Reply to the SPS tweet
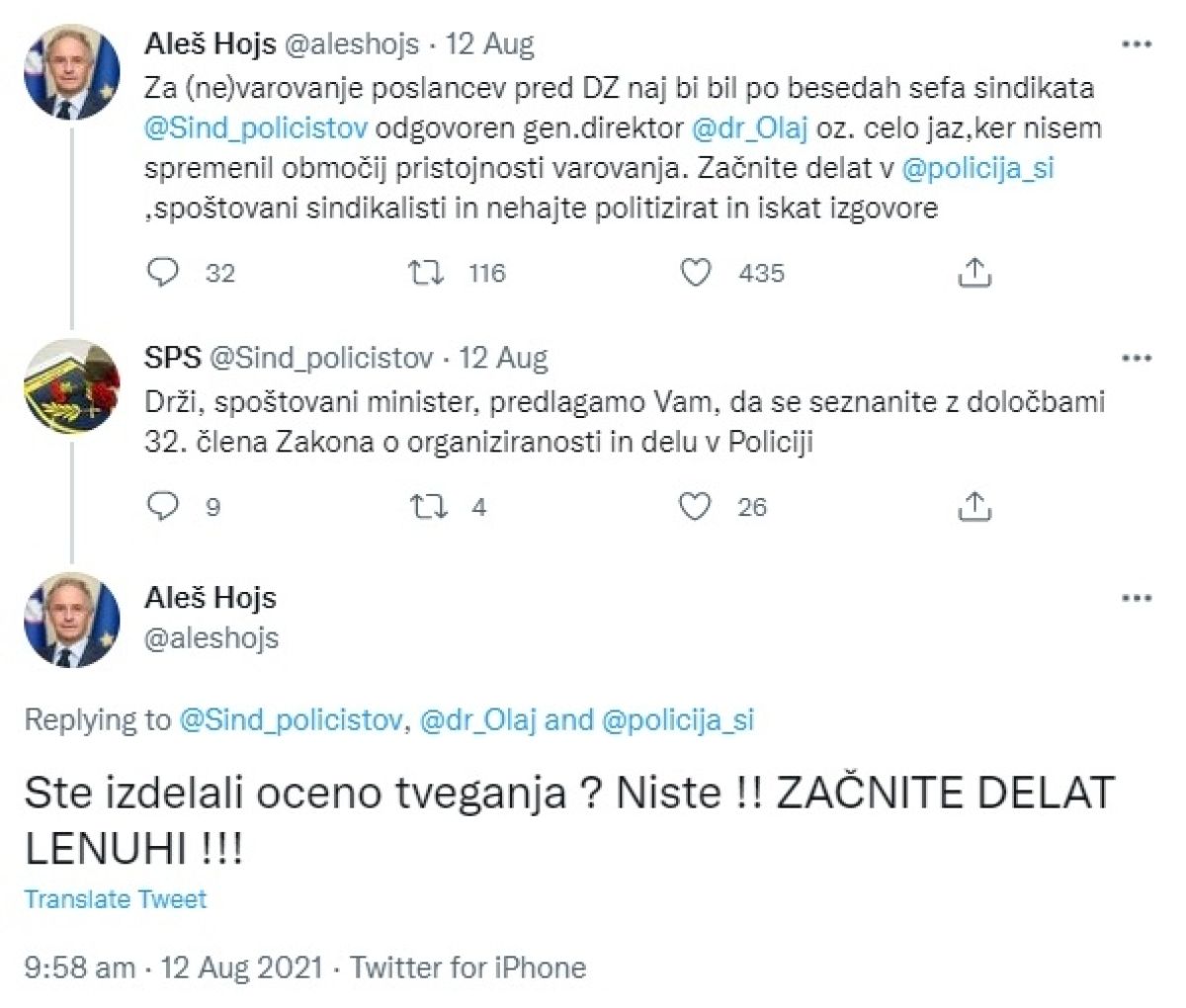Viewport: 1186px width, 1008px height. pos(162,506)
